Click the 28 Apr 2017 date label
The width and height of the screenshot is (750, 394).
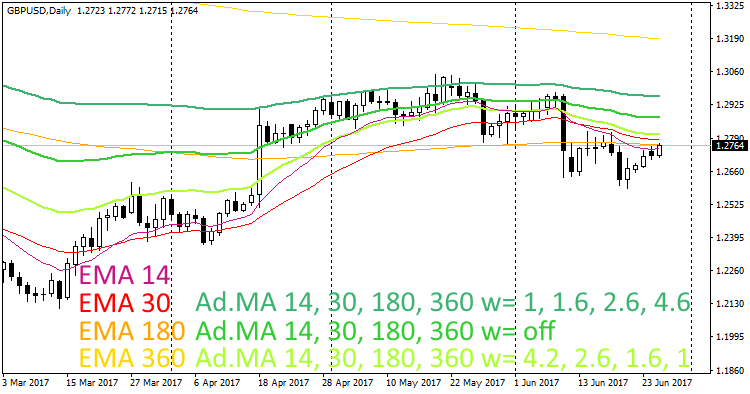coord(347,383)
